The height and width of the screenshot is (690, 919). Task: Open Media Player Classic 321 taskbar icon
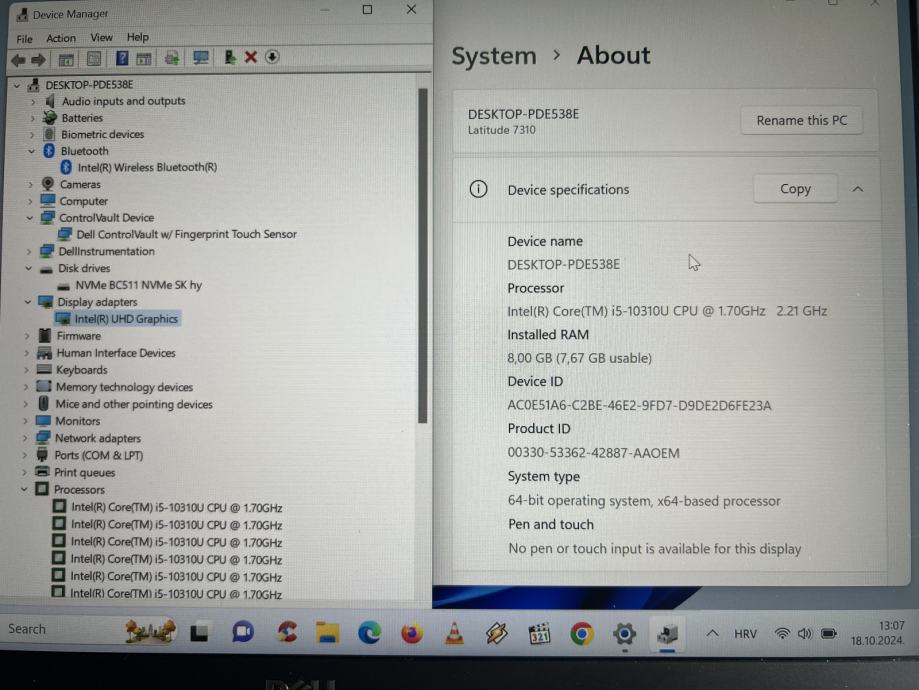[539, 634]
